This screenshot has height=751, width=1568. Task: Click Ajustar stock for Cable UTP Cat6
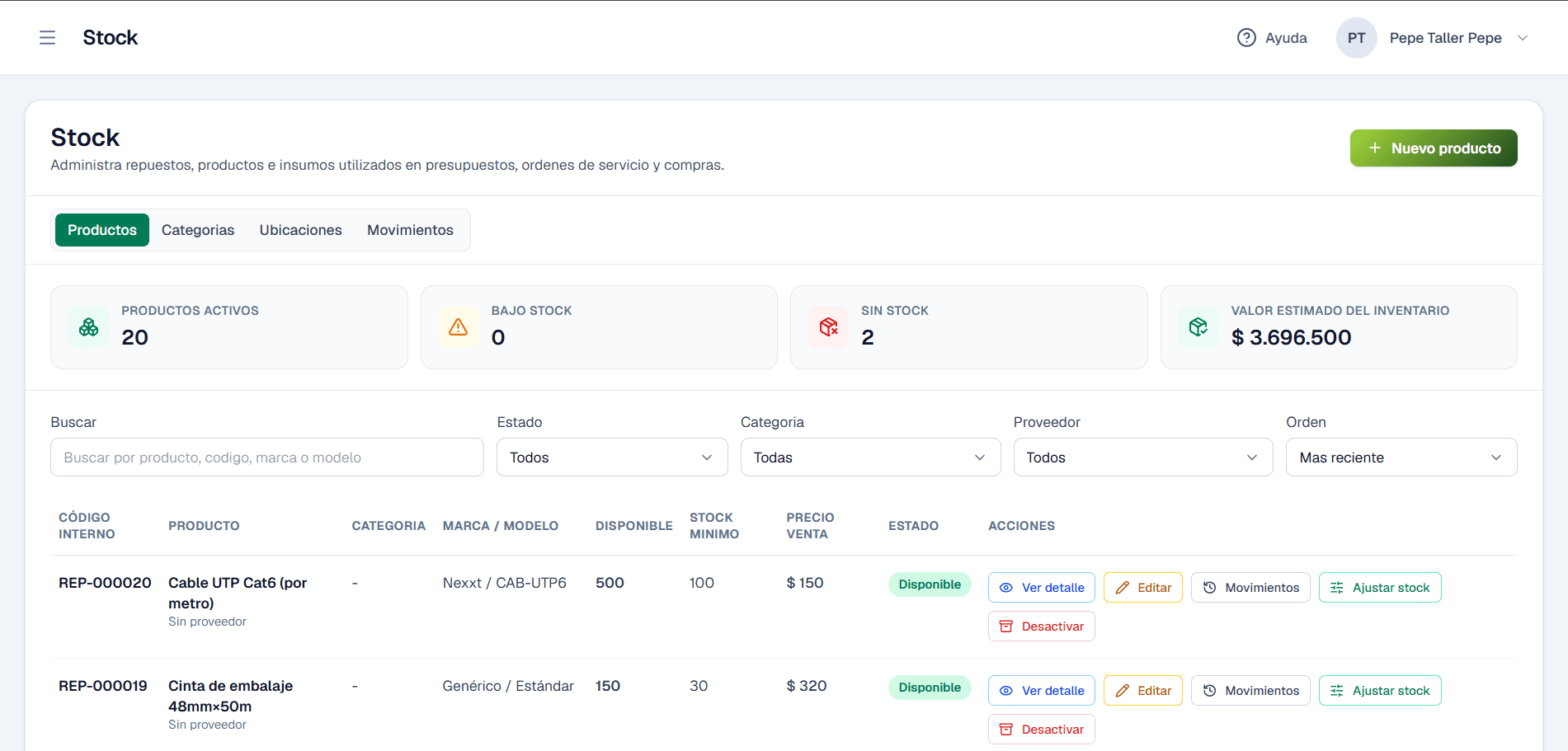click(1380, 588)
